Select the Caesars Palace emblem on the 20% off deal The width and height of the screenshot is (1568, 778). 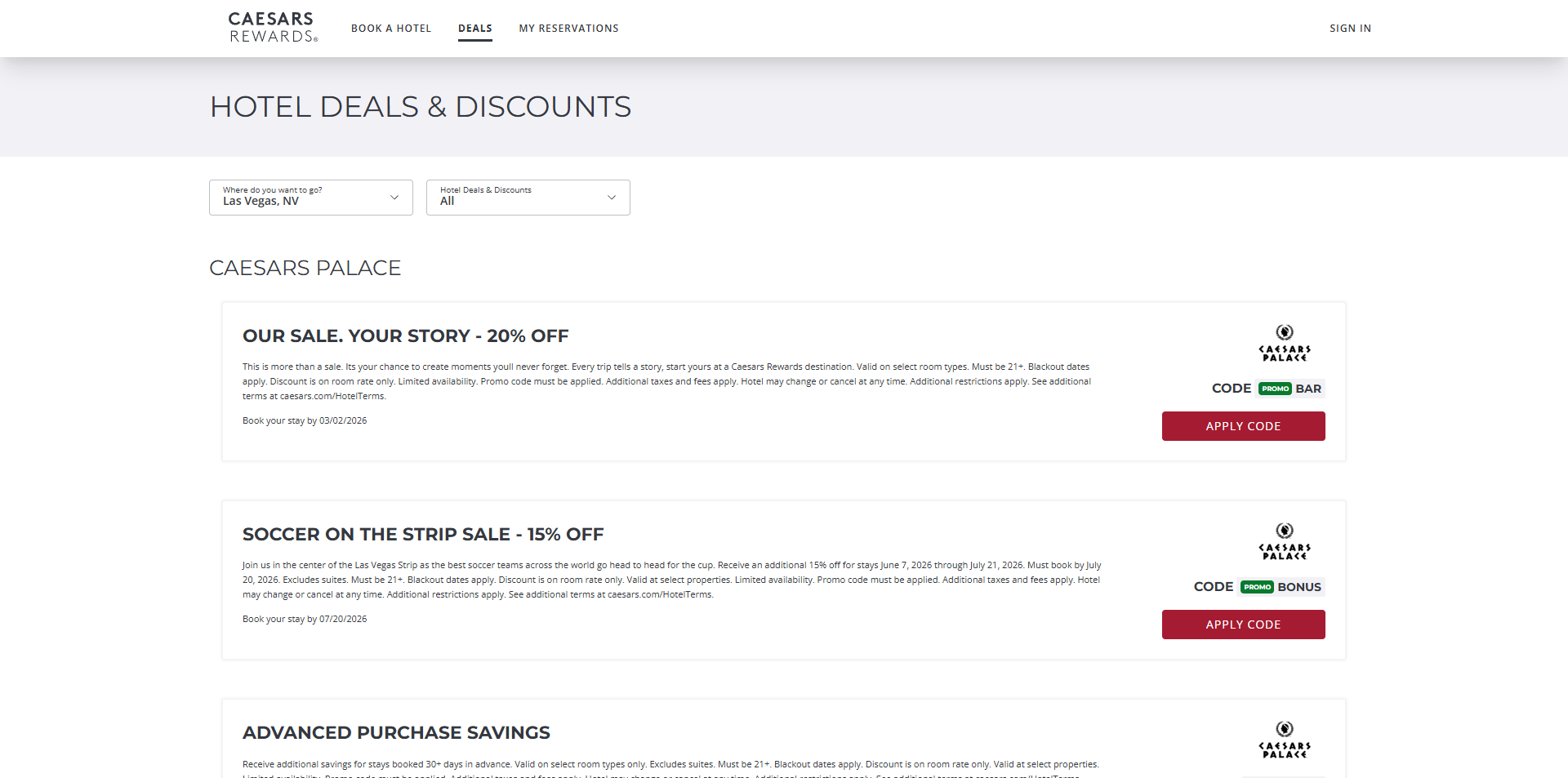click(x=1285, y=342)
